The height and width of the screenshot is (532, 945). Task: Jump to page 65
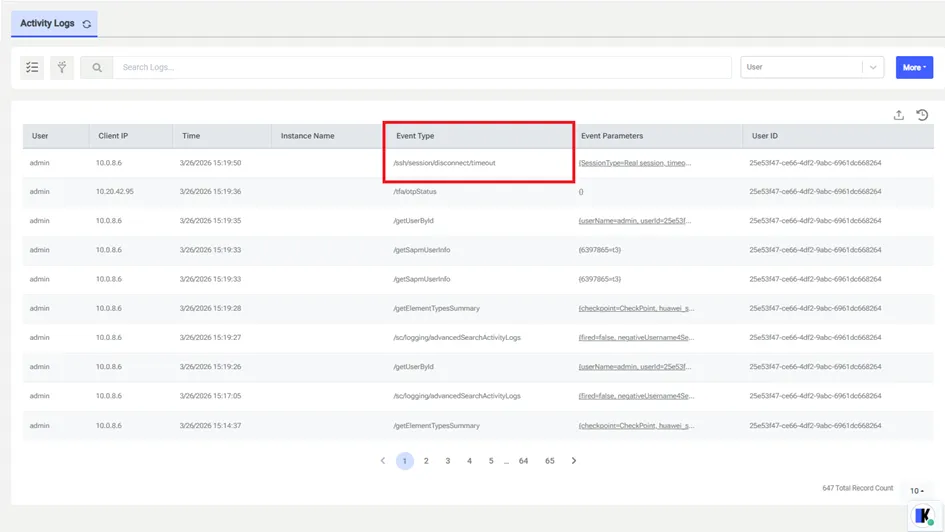coord(550,461)
